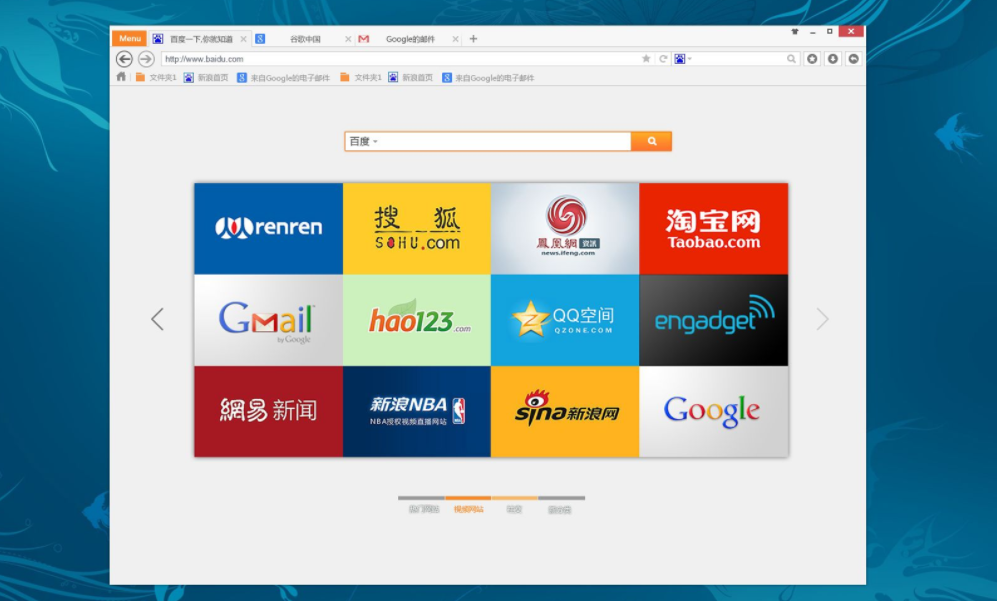Open the Sohu.com tile
997x601 pixels.
point(416,228)
